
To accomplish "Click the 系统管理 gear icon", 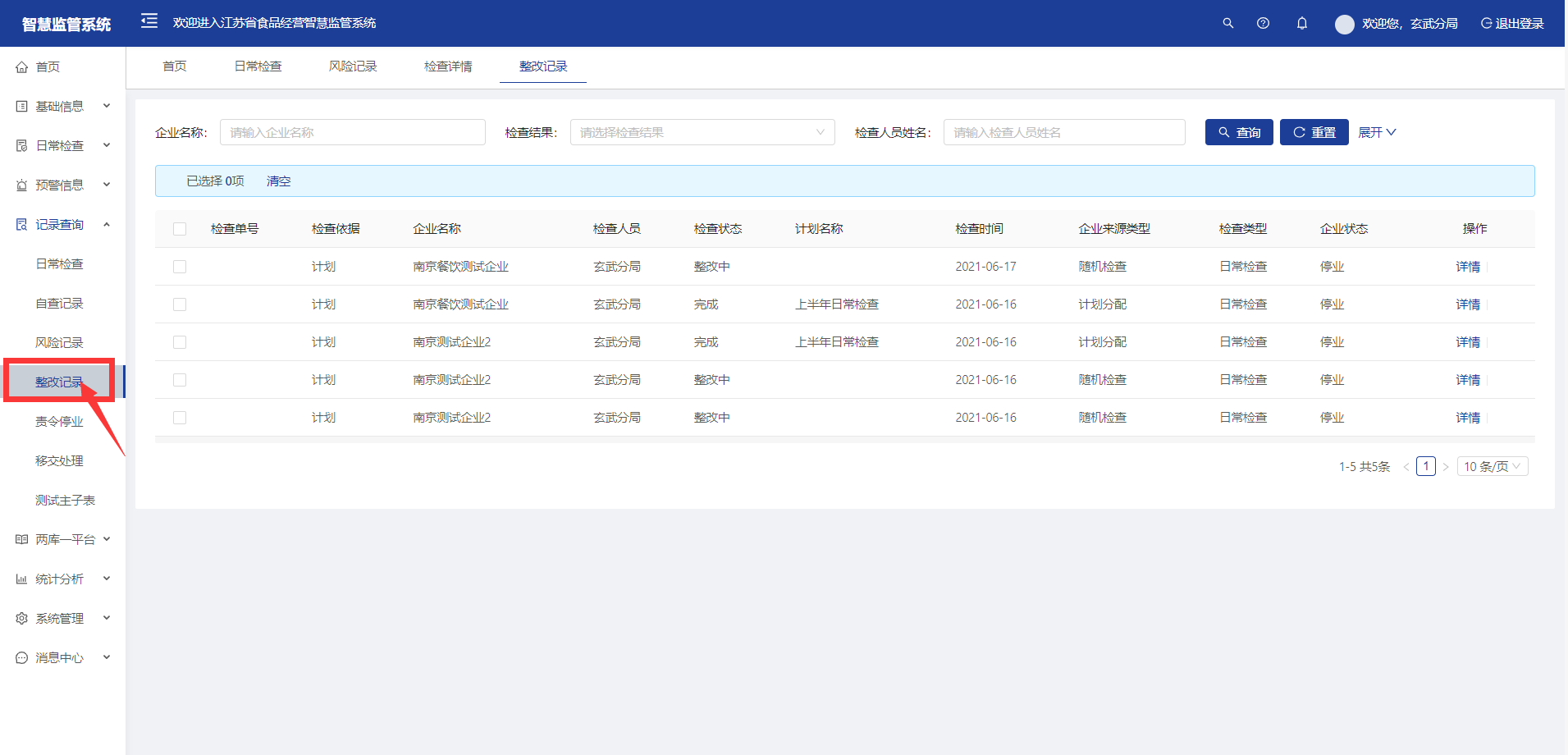I will pyautogui.click(x=22, y=619).
